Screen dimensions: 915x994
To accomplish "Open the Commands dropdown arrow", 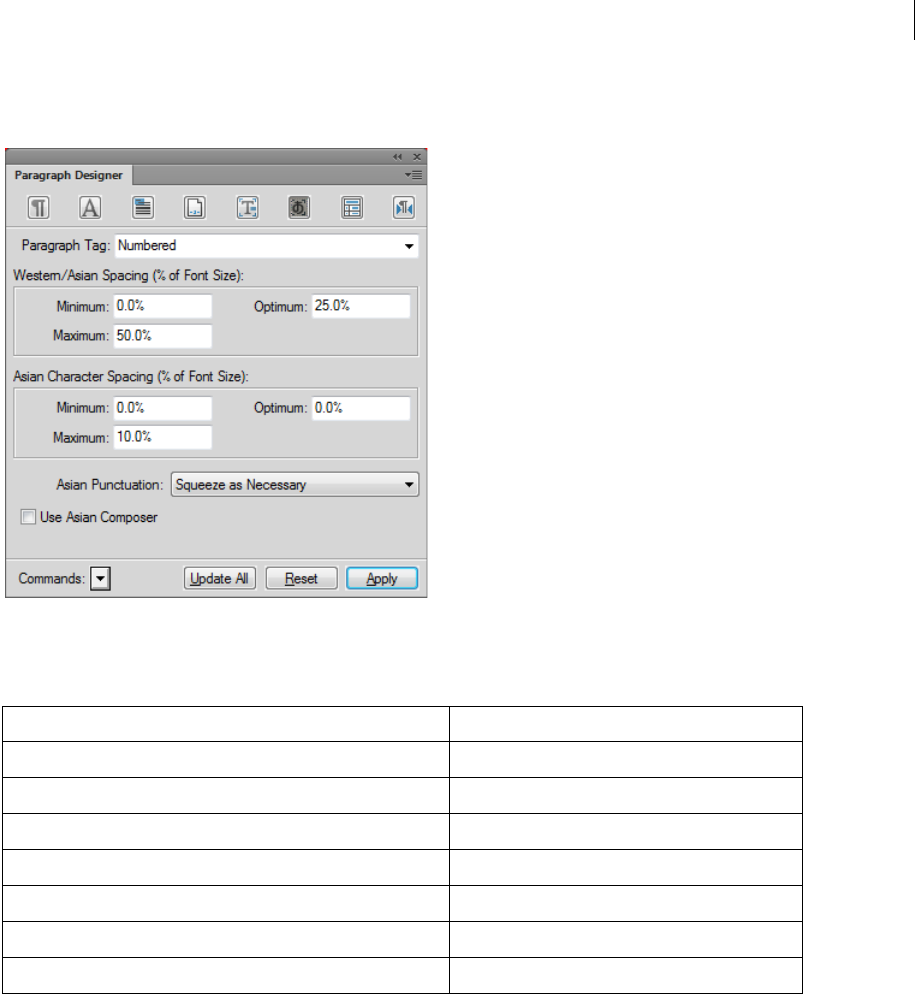I will tap(100, 578).
